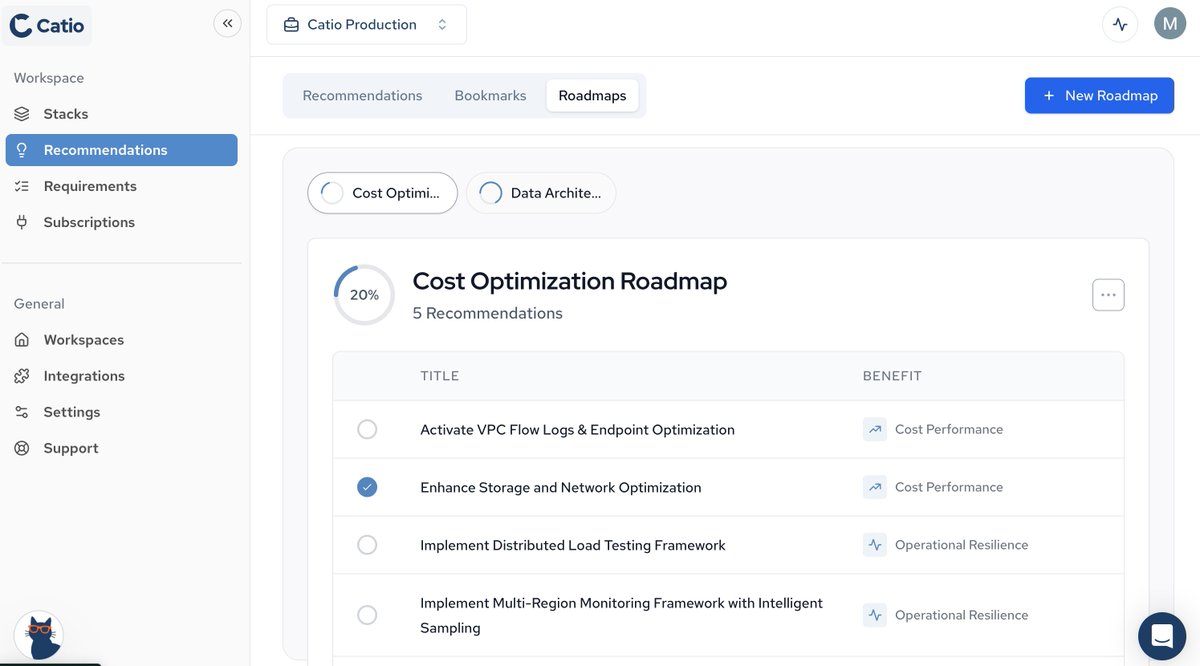The image size is (1200, 666).
Task: Open Activate VPC Flow Logs & Endpoint Optimization
Action: pyautogui.click(x=577, y=430)
